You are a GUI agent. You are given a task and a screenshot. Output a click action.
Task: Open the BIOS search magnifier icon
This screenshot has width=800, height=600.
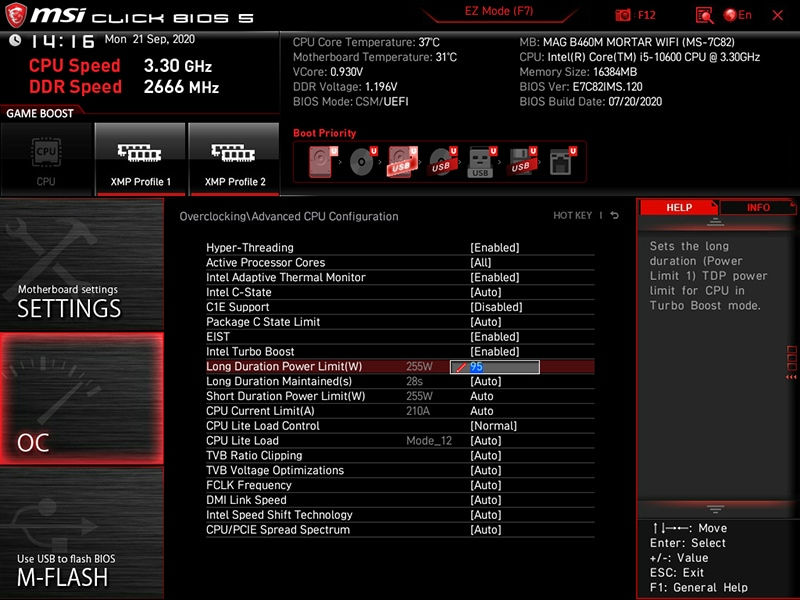[x=705, y=15]
